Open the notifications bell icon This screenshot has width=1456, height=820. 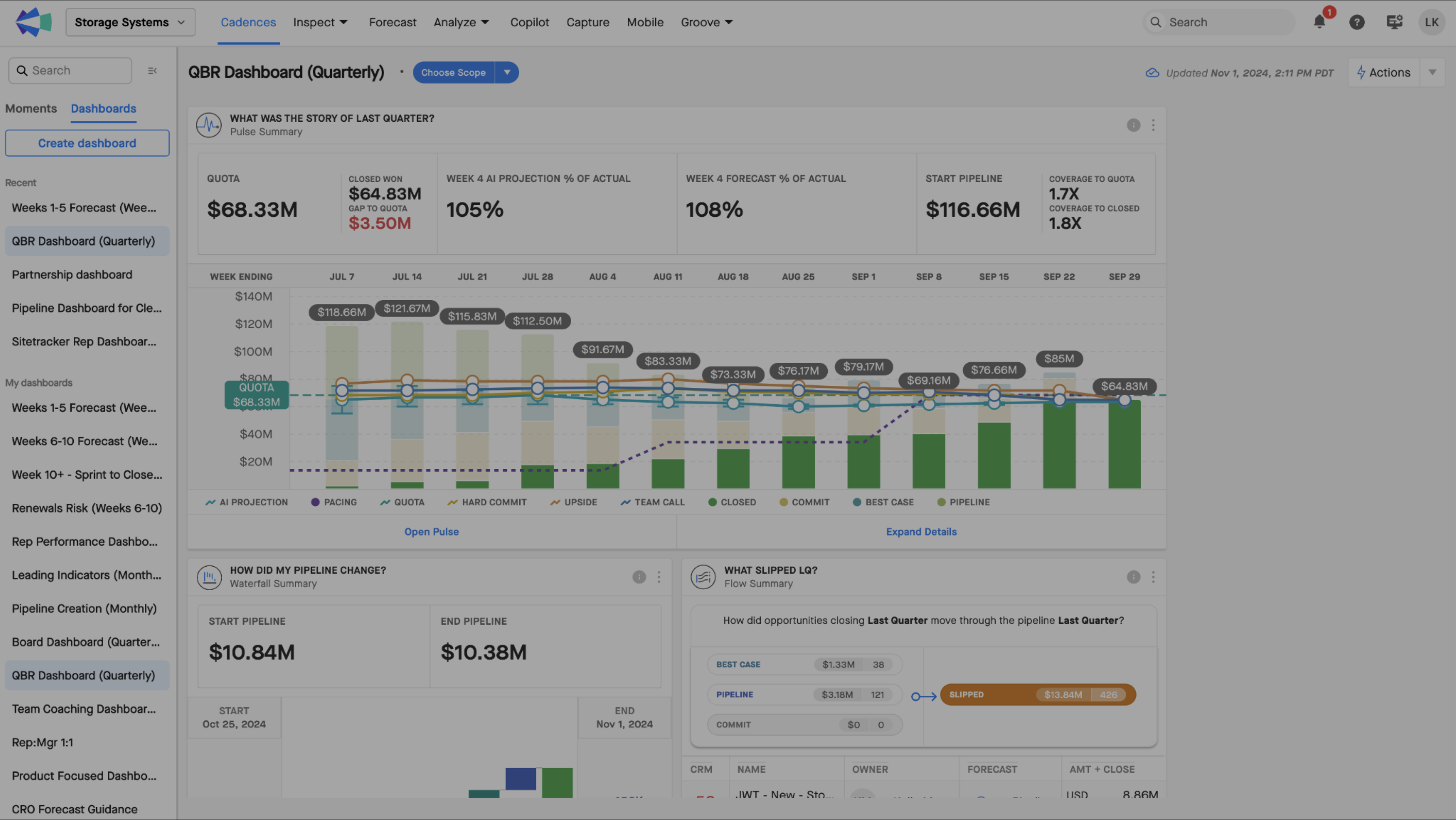pyautogui.click(x=1319, y=22)
